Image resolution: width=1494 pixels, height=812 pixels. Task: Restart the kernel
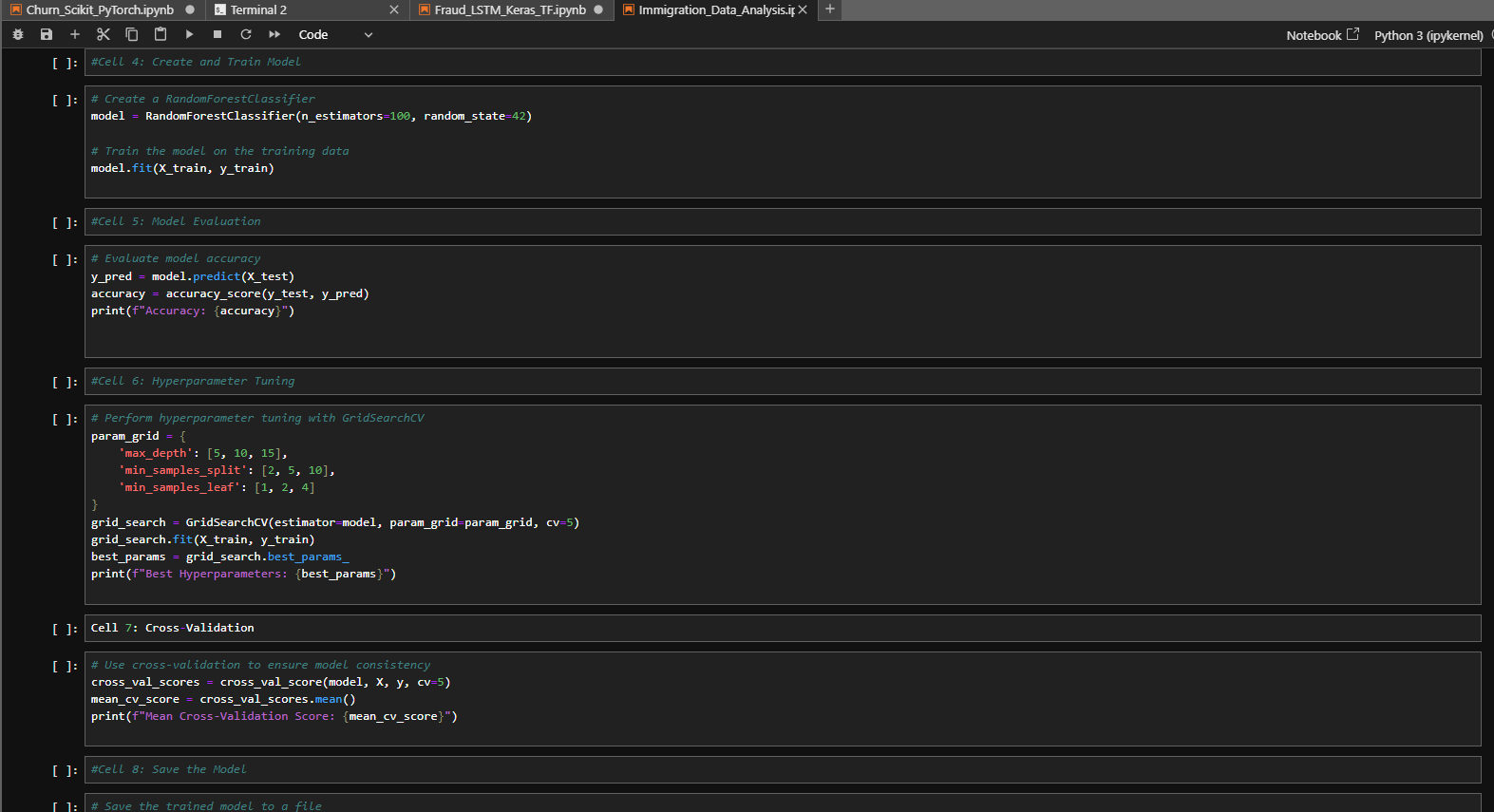click(x=246, y=34)
